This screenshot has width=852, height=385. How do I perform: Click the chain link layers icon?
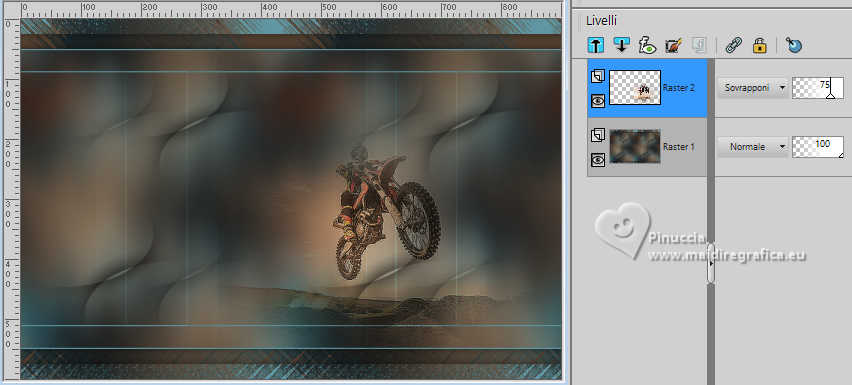point(734,46)
